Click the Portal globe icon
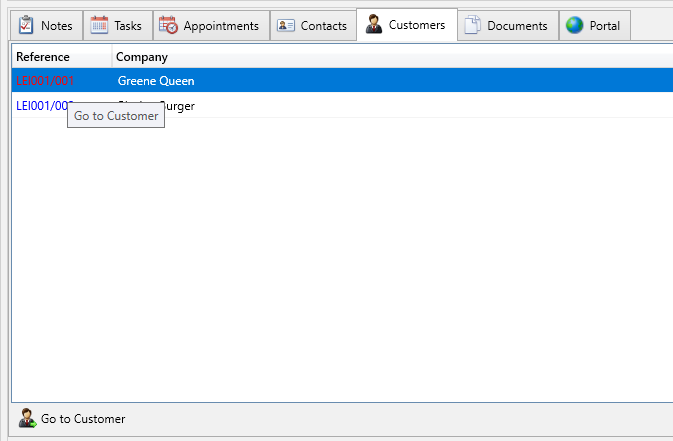This screenshot has width=673, height=441. (575, 26)
